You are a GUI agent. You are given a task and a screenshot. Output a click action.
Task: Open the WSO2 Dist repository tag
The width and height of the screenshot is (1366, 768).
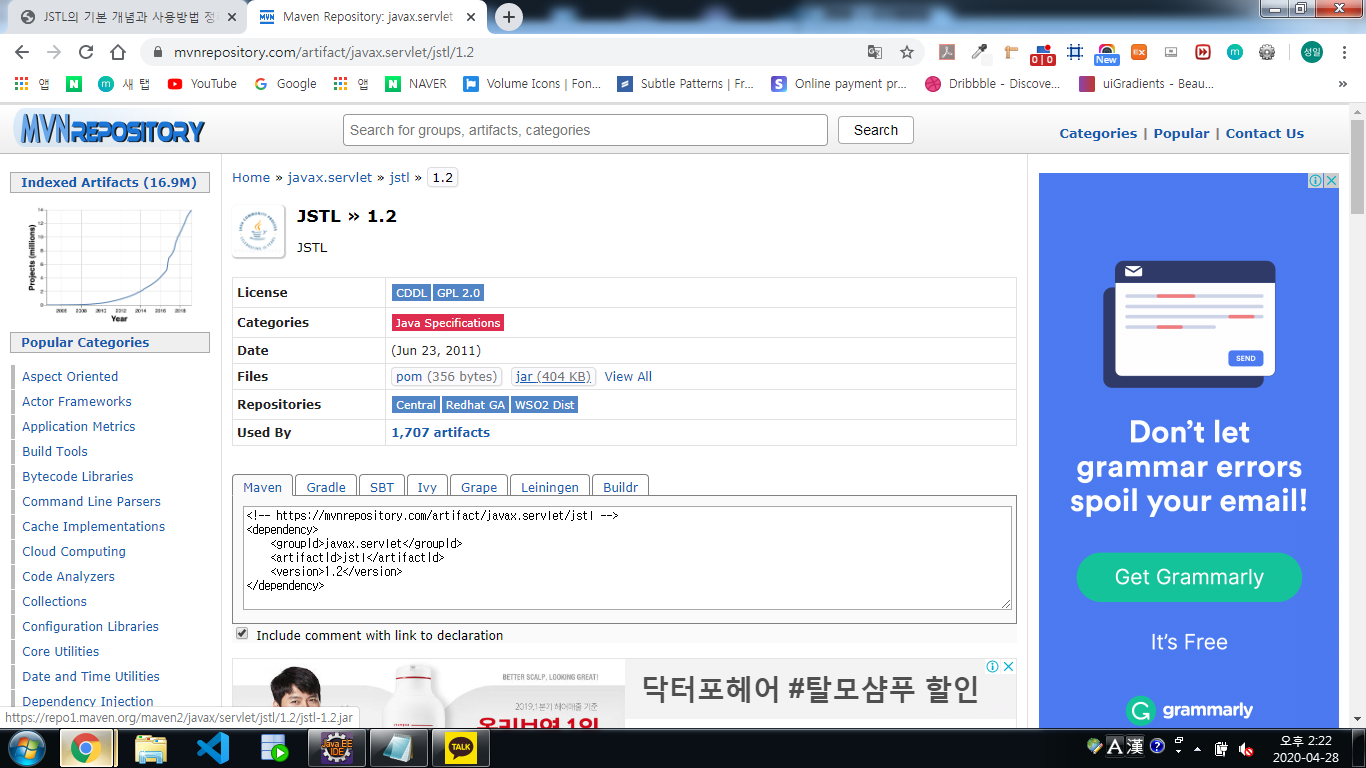click(545, 405)
